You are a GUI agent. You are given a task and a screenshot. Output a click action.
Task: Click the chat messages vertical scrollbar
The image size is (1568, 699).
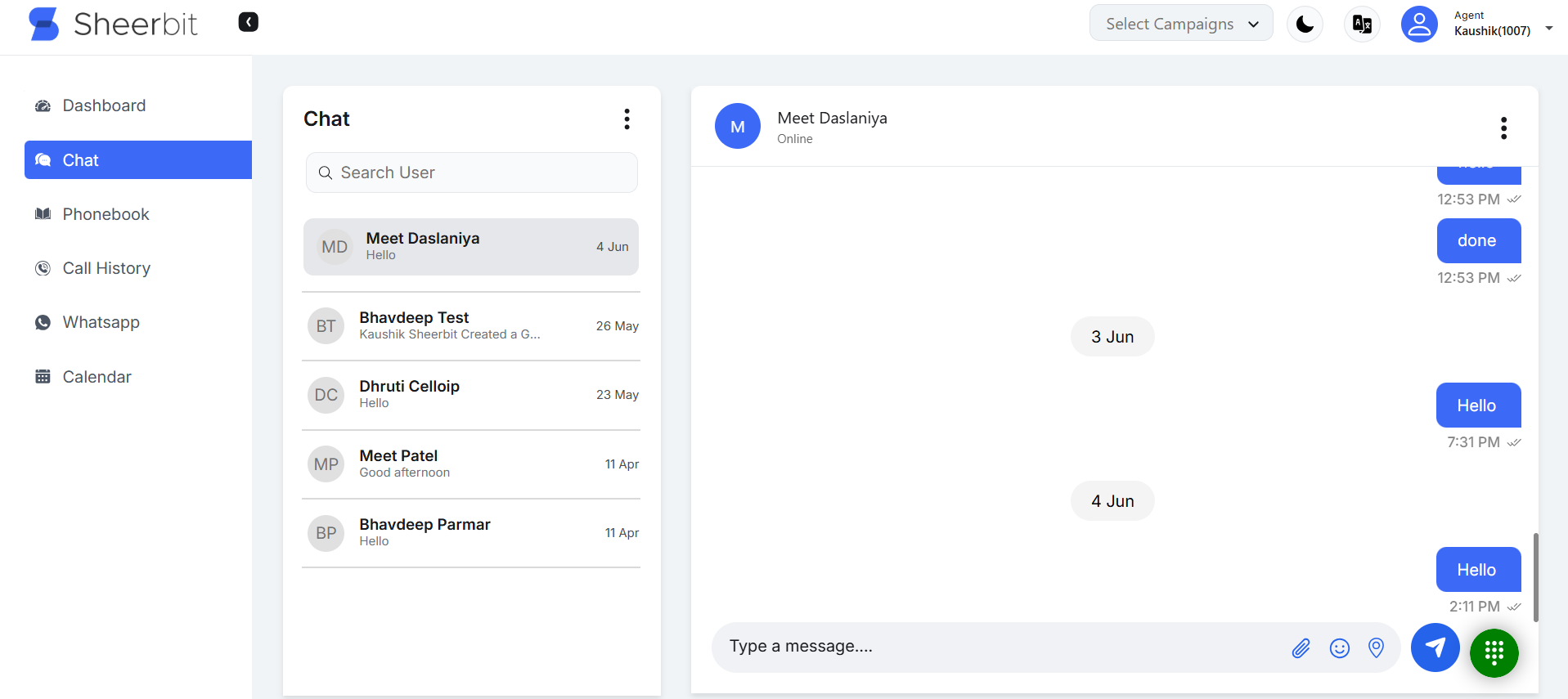point(1535,576)
